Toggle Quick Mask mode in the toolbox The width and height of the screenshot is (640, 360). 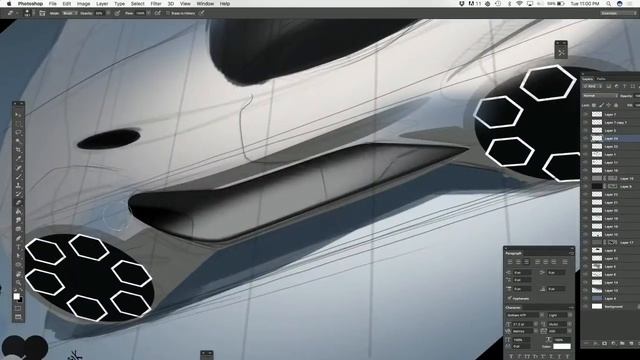pos(18,309)
